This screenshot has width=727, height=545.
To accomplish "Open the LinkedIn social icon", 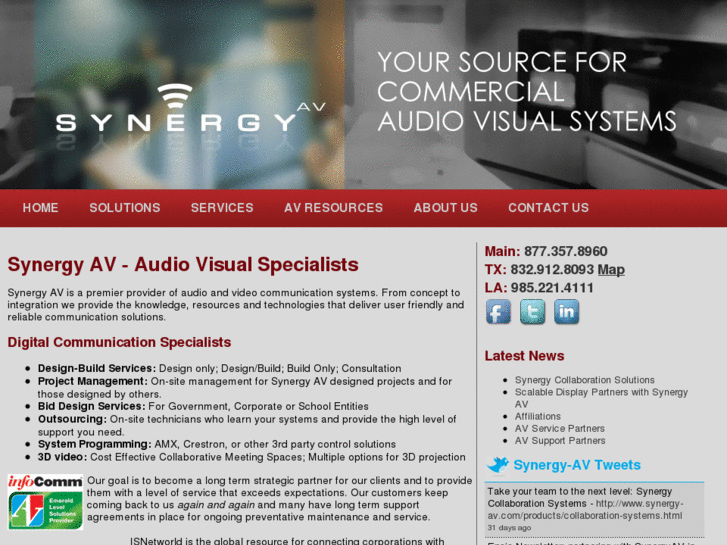I will (567, 312).
